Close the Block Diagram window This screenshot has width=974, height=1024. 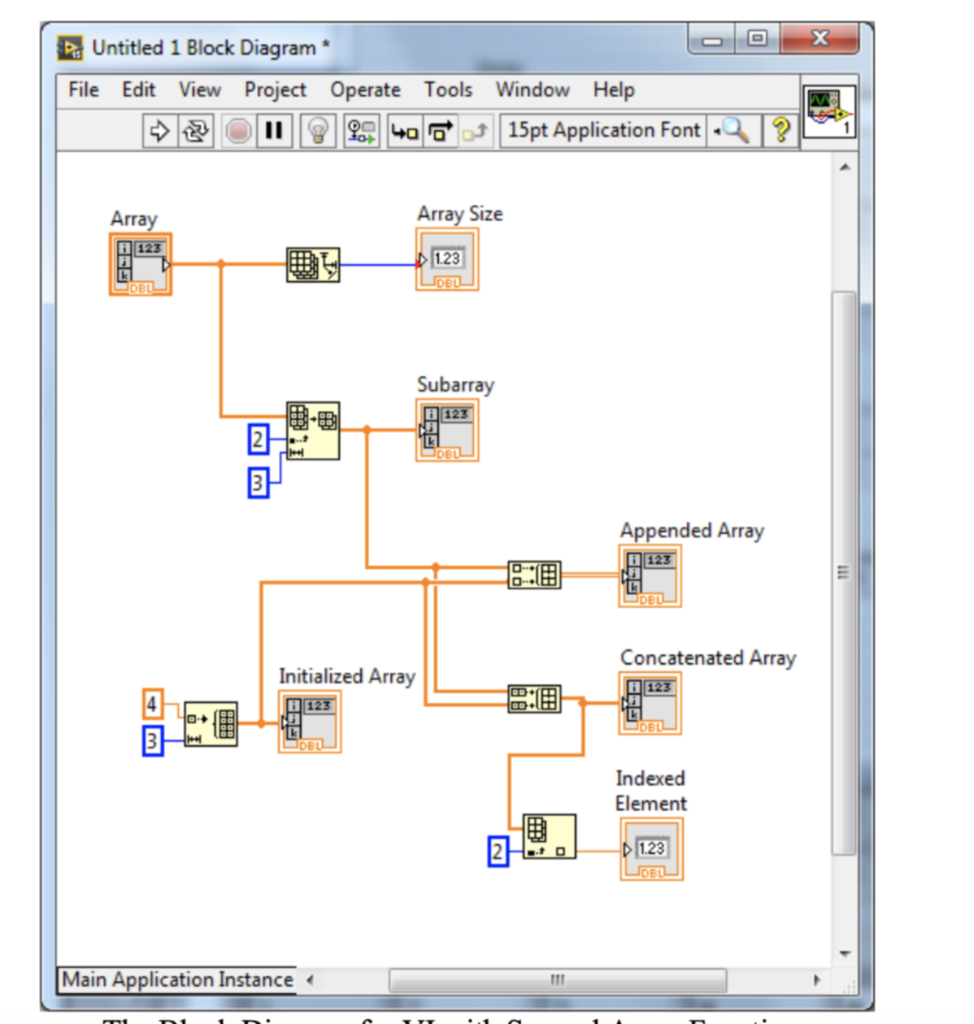point(819,40)
